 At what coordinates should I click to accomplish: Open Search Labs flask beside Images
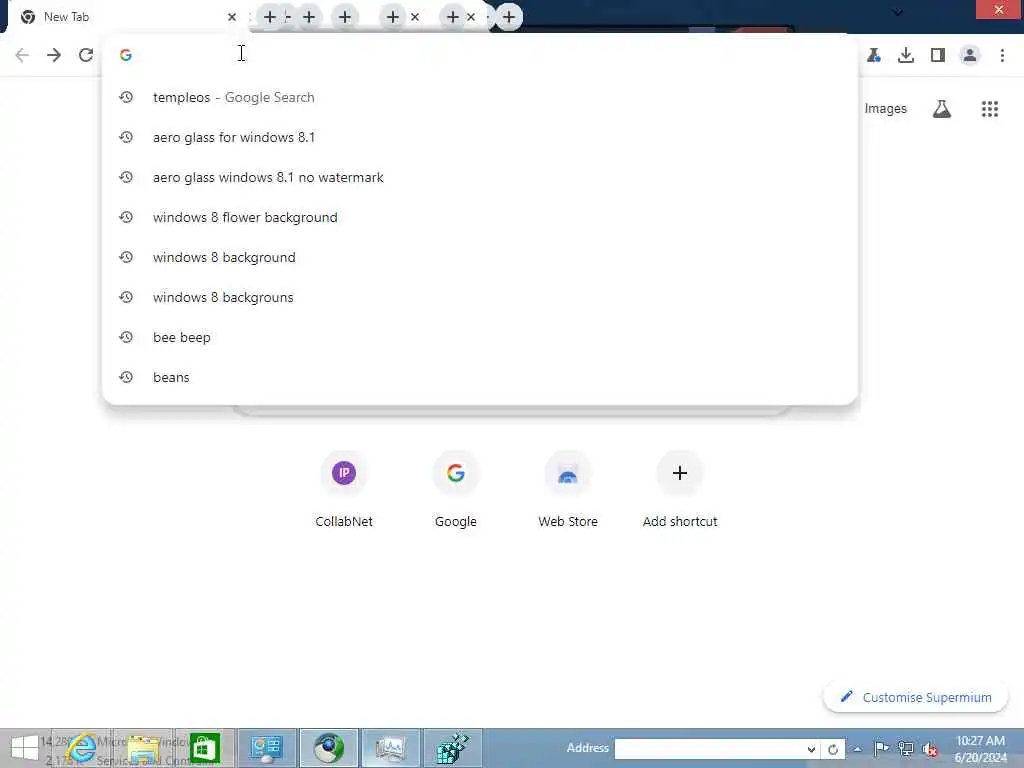942,108
